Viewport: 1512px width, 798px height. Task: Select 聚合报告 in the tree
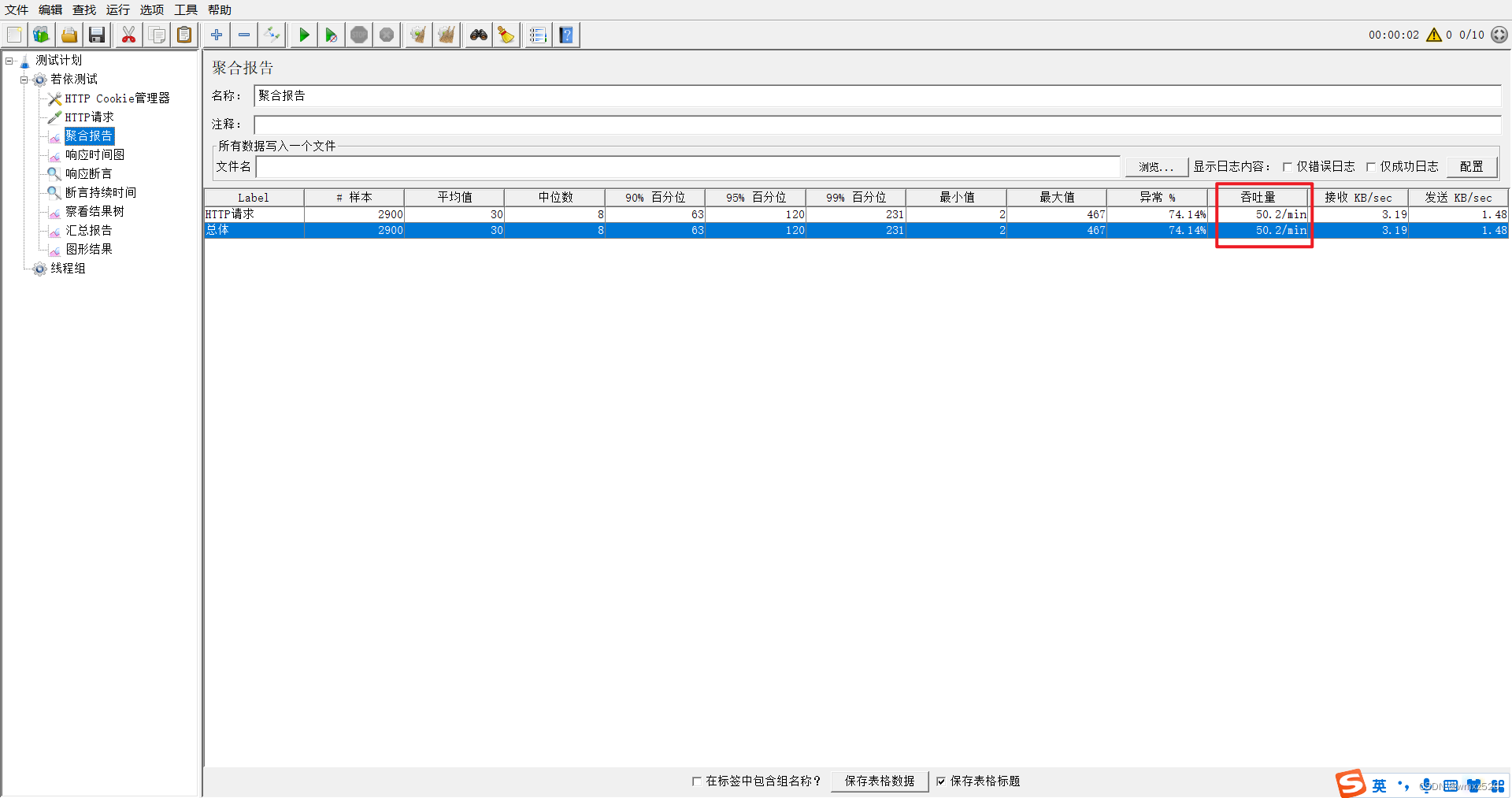pos(89,136)
